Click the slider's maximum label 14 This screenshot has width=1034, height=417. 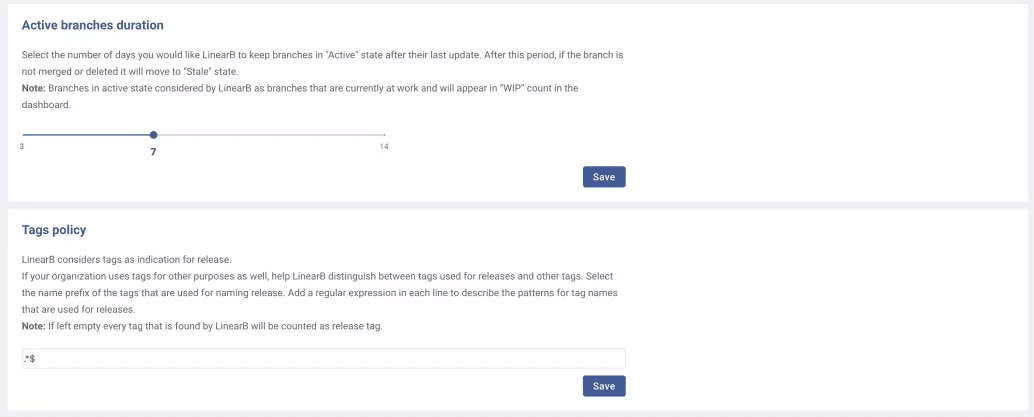384,147
